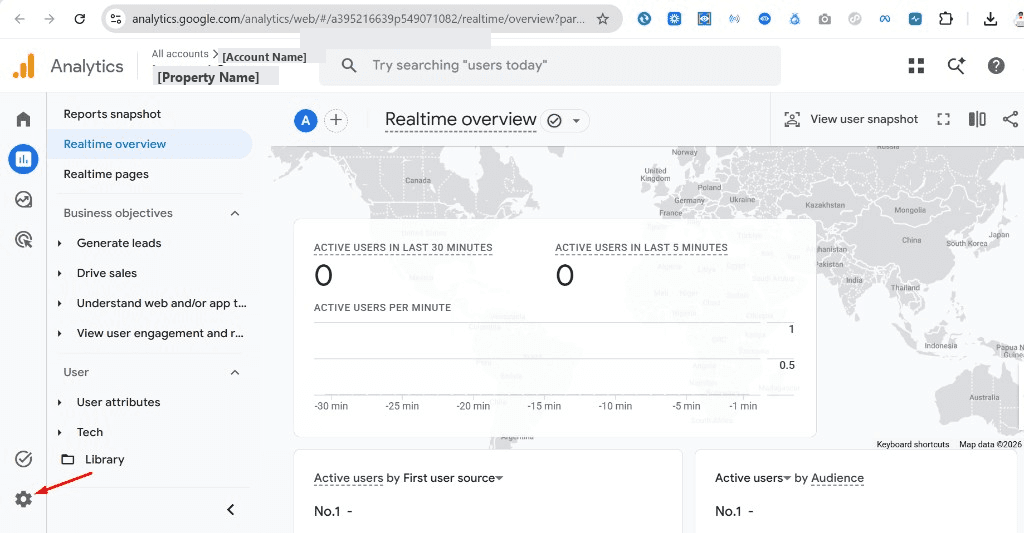Click Active users in last 30 minutes label

point(403,248)
